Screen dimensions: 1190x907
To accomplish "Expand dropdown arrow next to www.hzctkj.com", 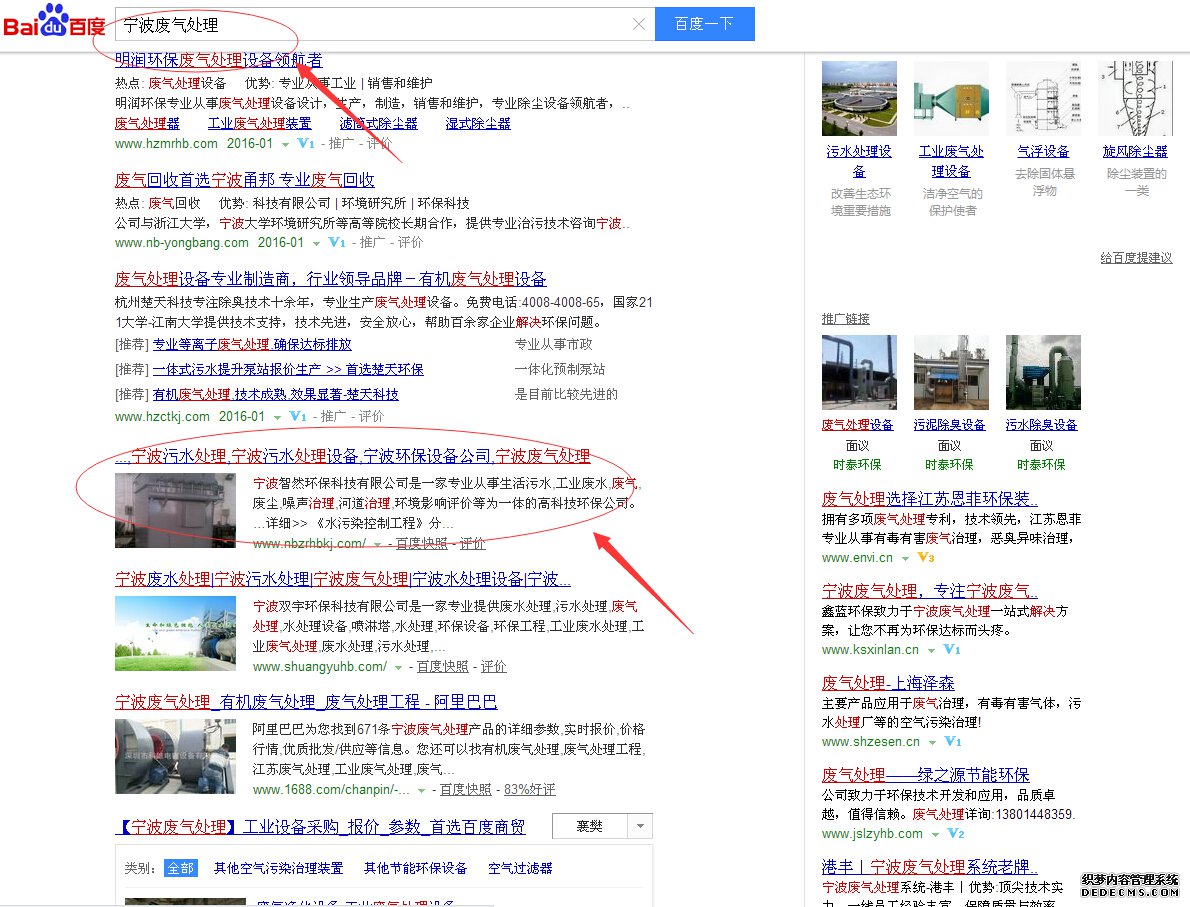I will [277, 417].
